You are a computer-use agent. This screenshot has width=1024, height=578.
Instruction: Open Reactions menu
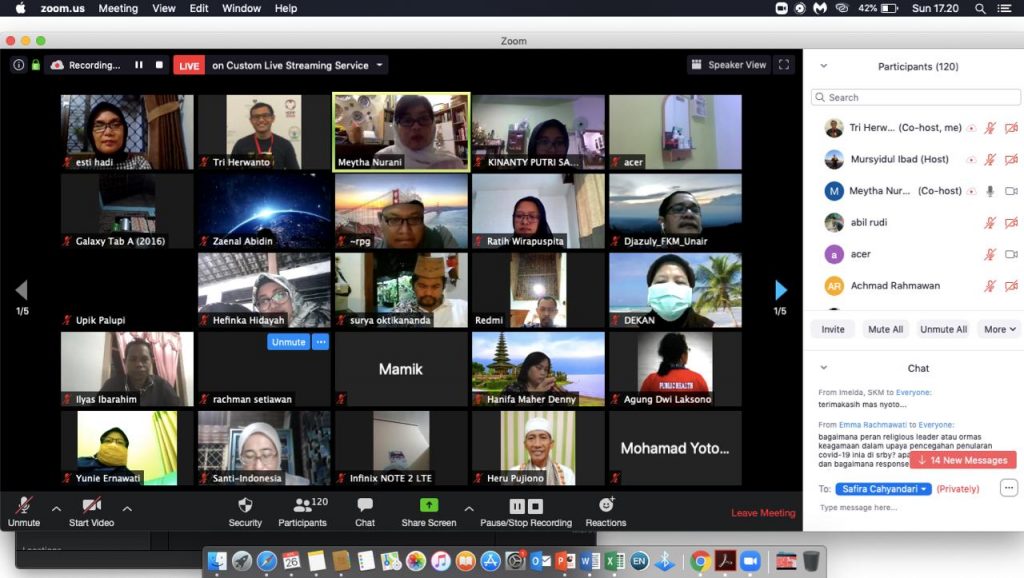click(x=606, y=512)
